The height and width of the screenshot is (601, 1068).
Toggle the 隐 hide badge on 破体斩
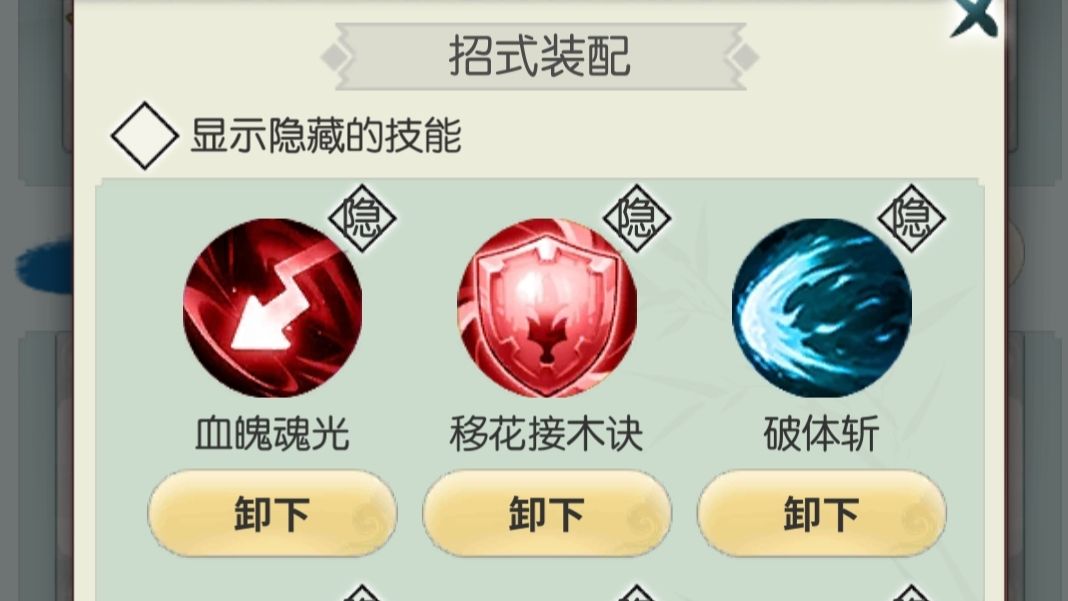[911, 218]
